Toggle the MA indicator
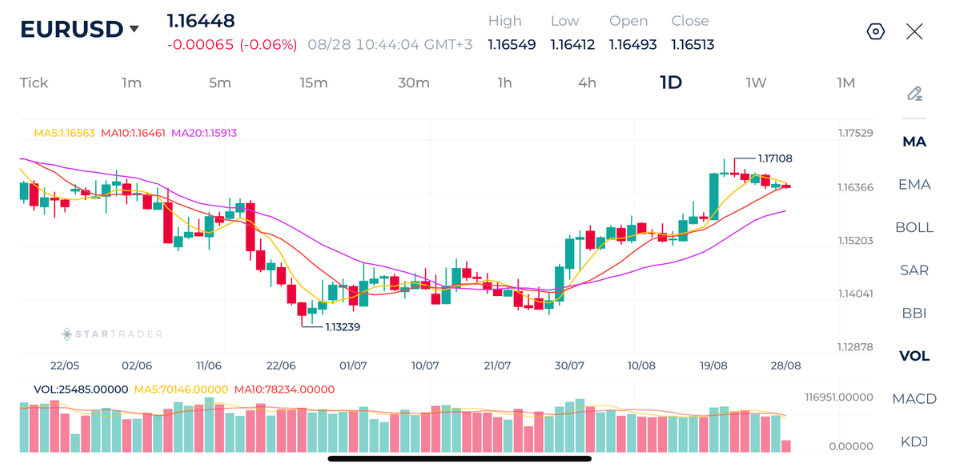The width and height of the screenshot is (962, 470). click(x=914, y=142)
